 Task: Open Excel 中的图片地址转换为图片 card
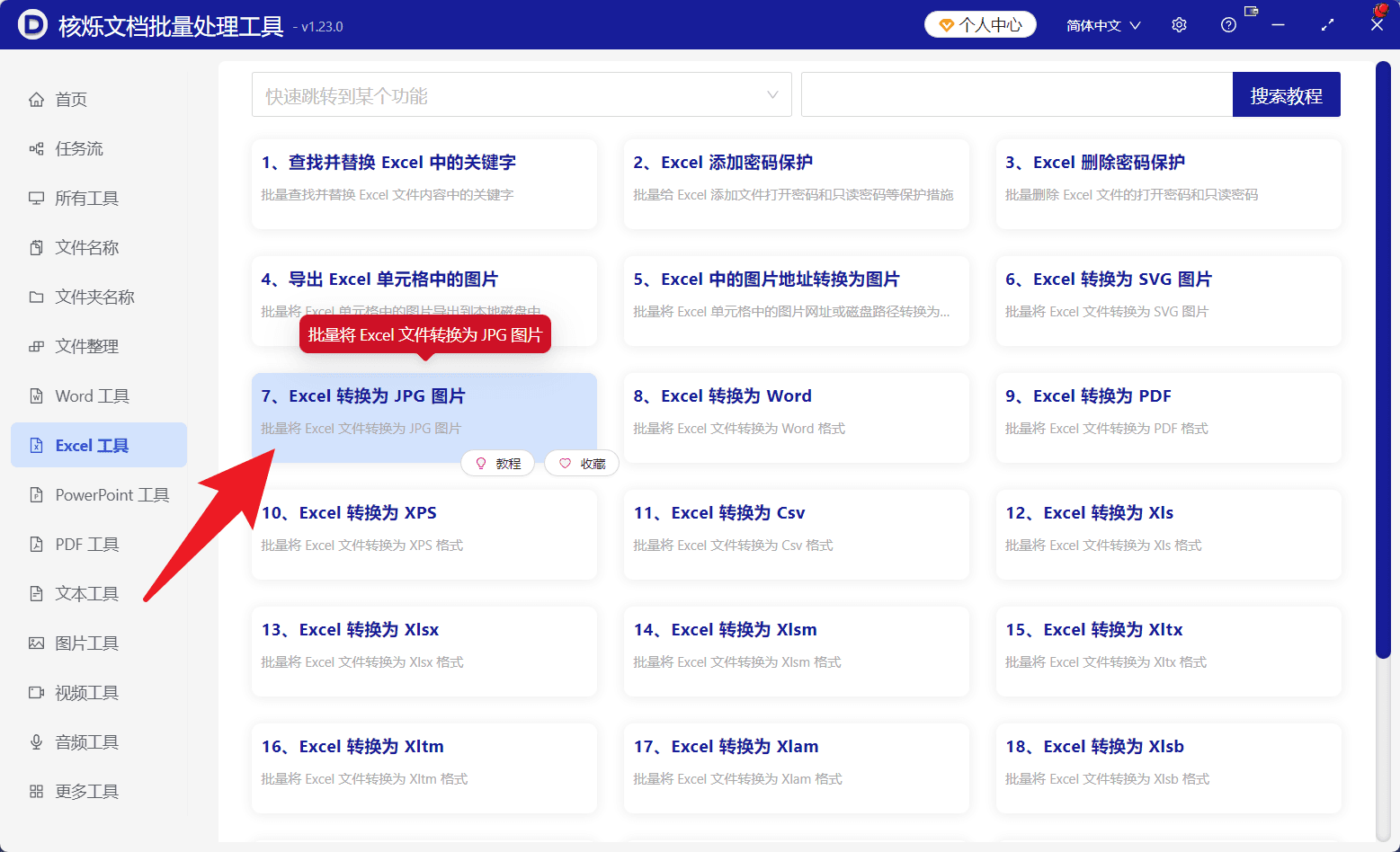click(797, 301)
